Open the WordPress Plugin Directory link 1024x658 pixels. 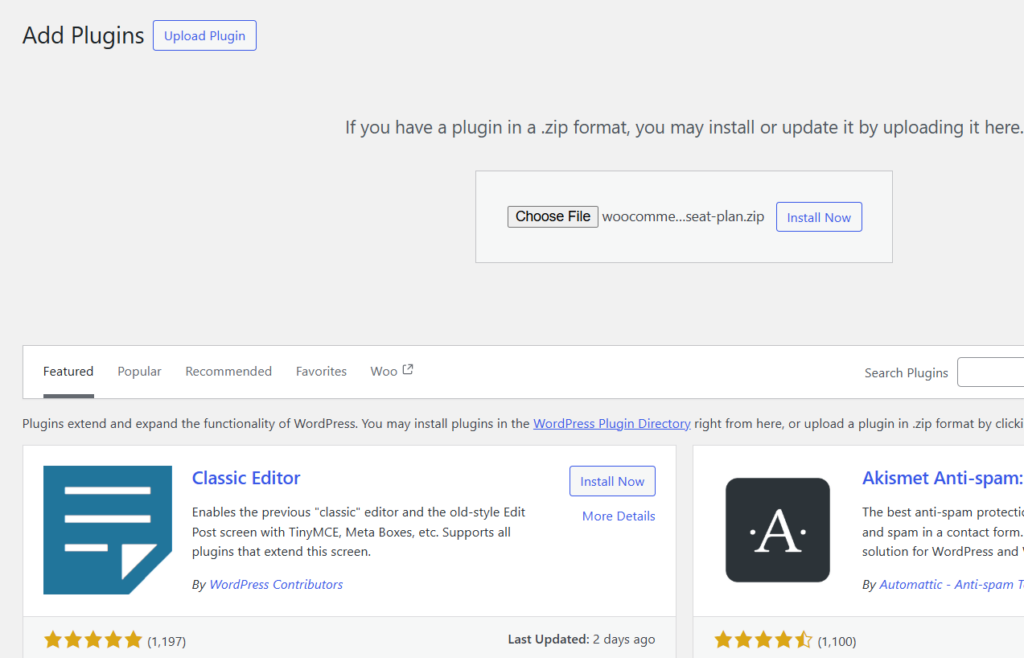coord(611,424)
